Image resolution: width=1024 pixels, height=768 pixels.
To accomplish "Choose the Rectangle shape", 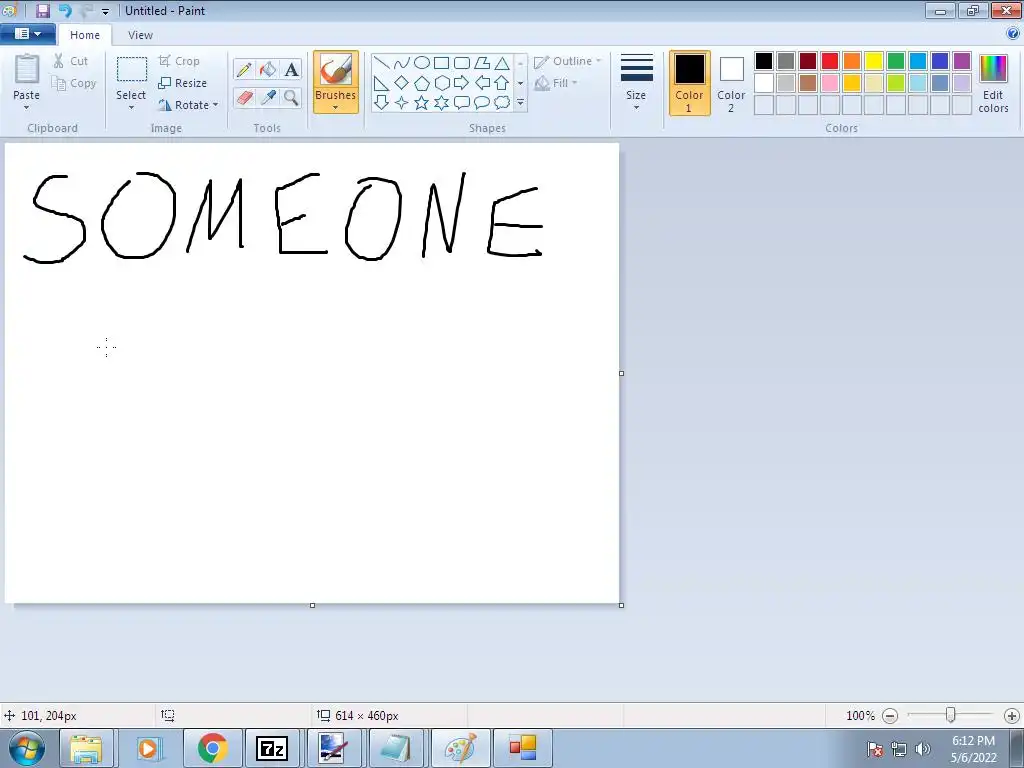I will (x=442, y=63).
